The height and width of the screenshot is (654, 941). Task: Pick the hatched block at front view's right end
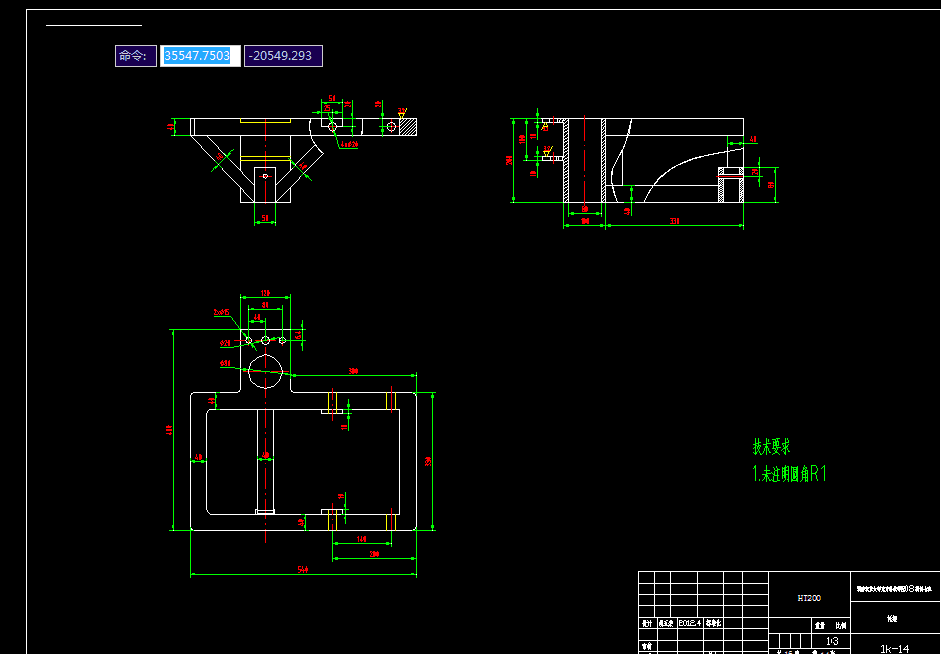point(408,127)
